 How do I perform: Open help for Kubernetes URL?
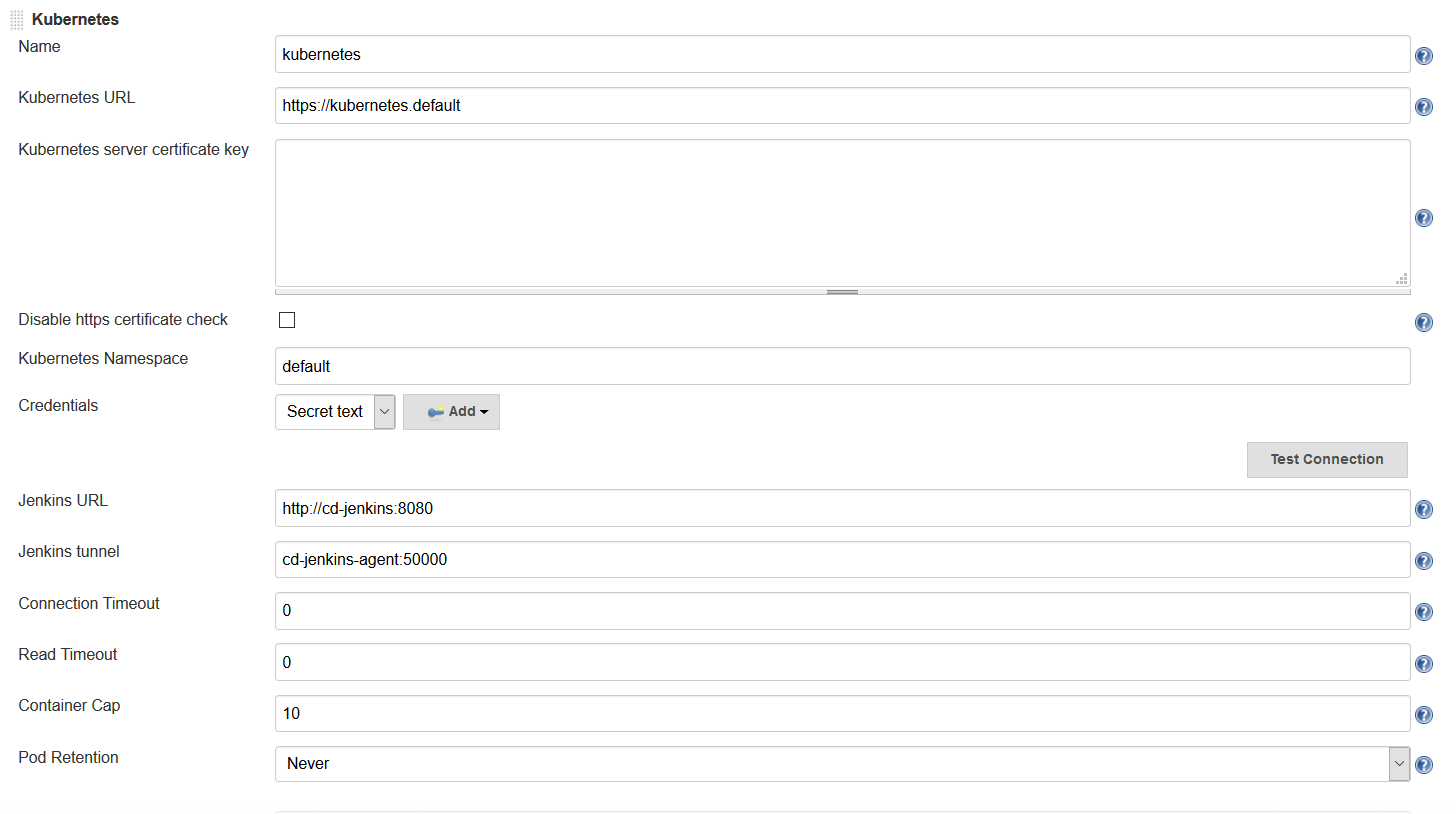[x=1424, y=106]
